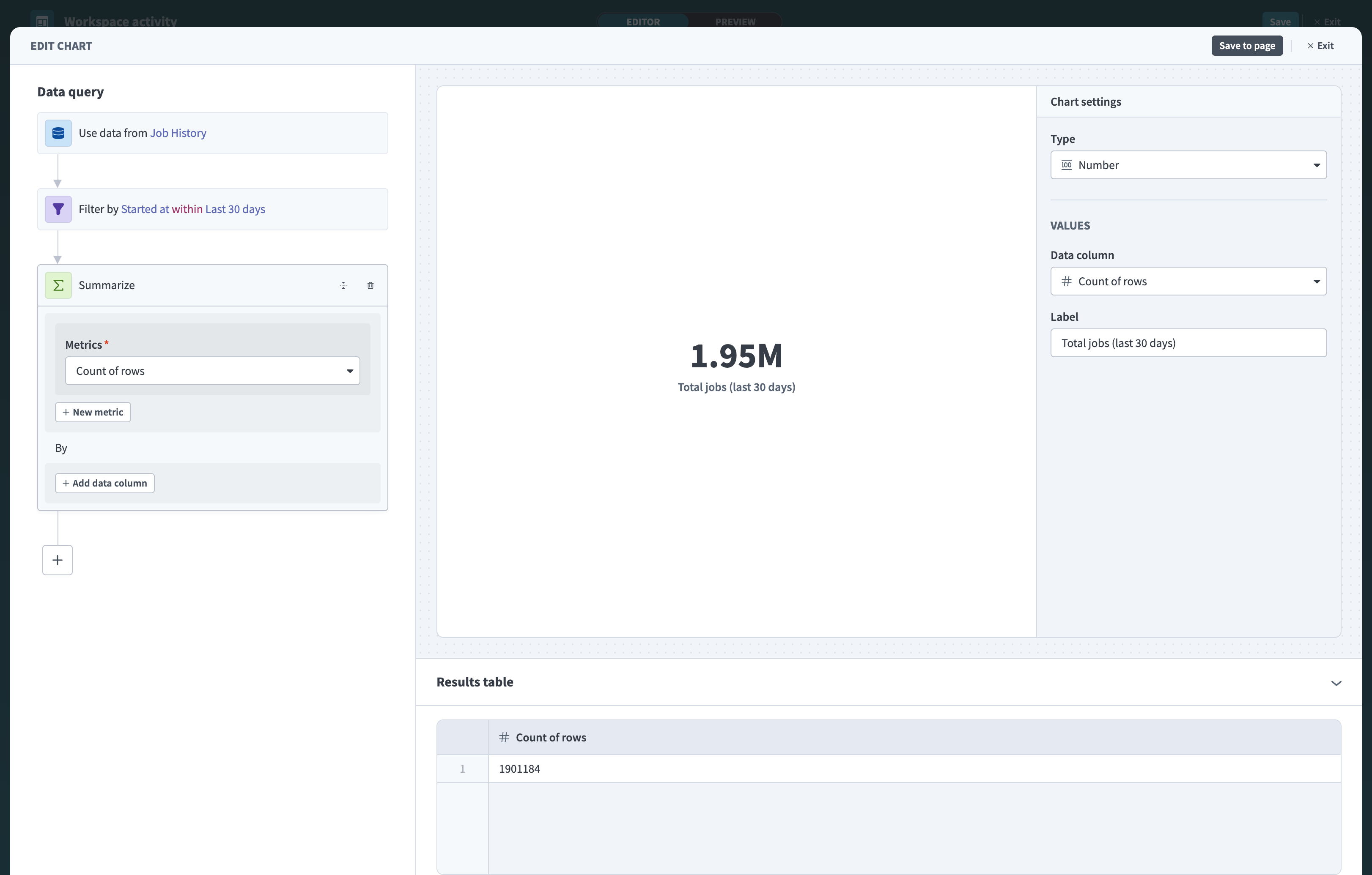Exit the Edit Chart dialog

[x=1320, y=46]
